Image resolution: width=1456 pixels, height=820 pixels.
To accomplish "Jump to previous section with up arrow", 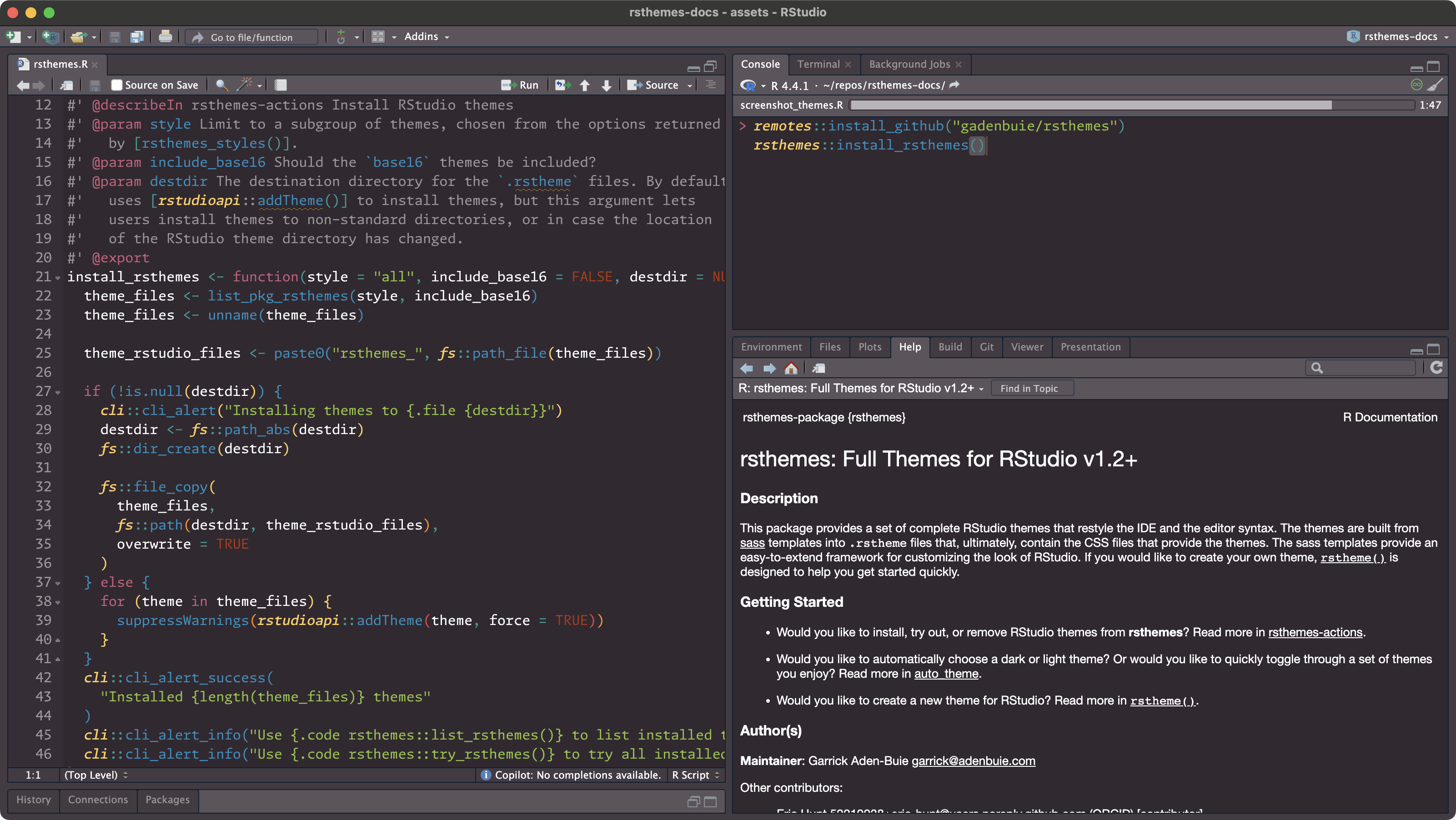I will click(585, 85).
